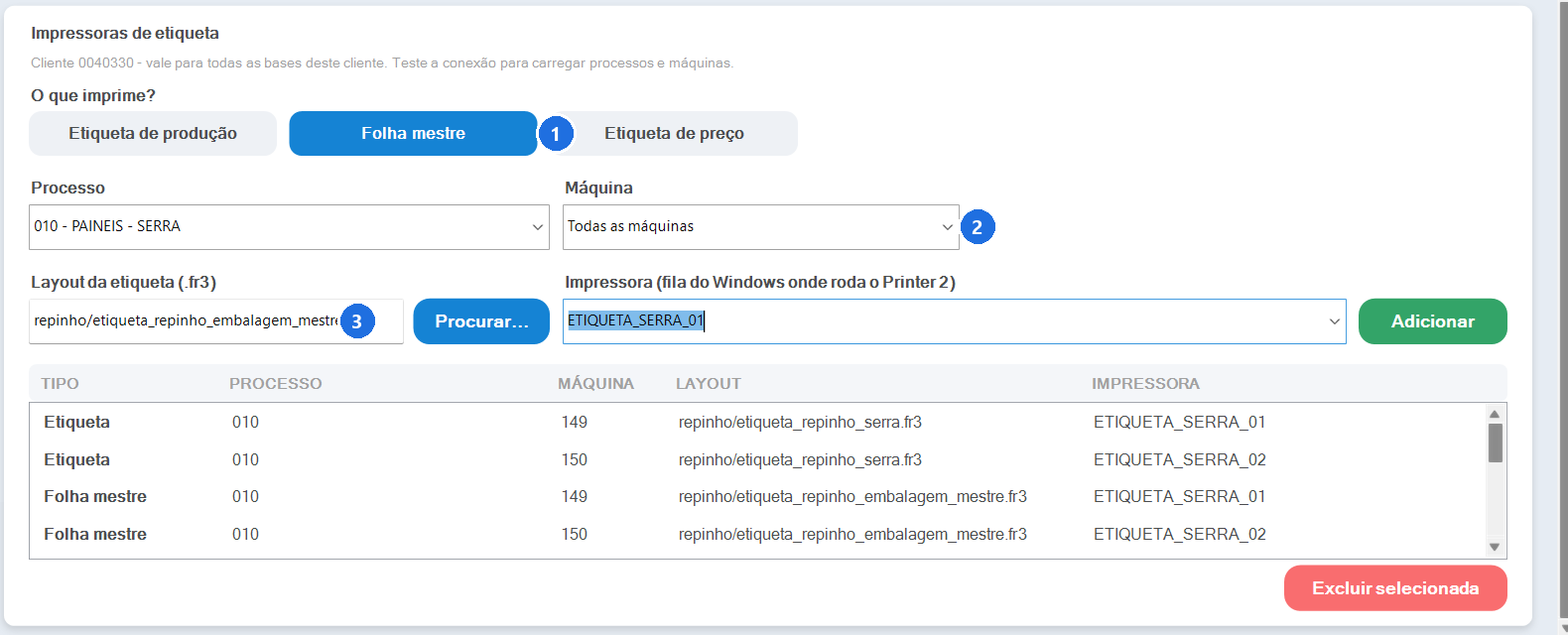
Task: Select the Folha mestre row for machine 150
Action: point(757,535)
